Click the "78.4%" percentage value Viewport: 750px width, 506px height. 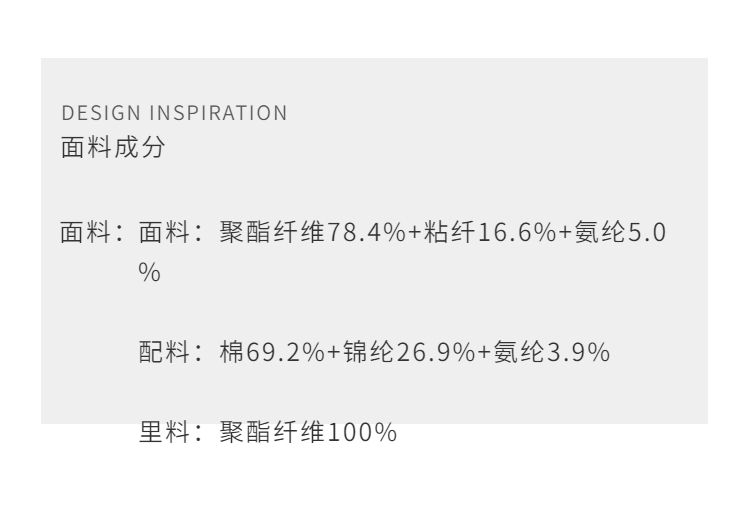click(x=365, y=234)
